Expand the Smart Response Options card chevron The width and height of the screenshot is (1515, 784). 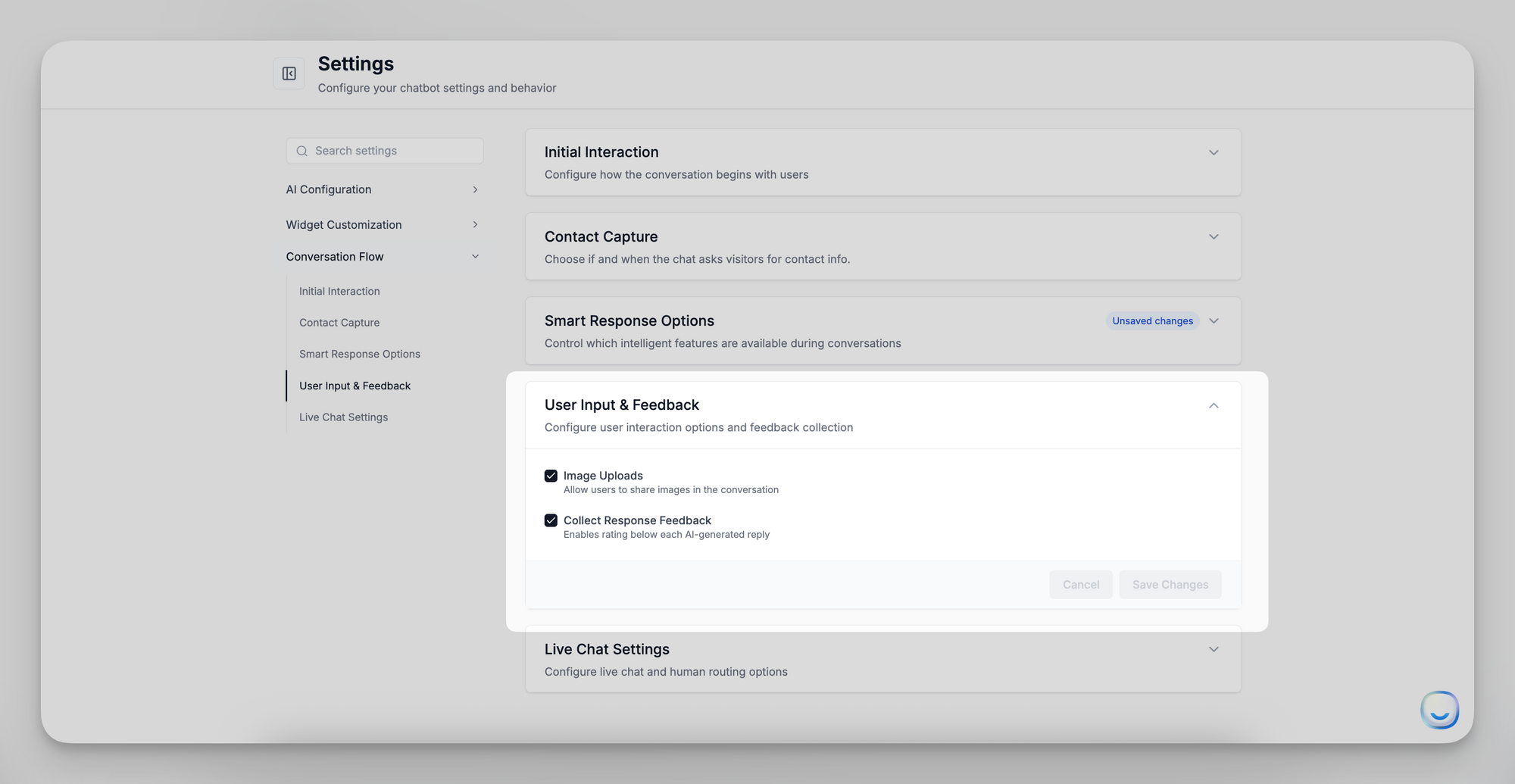tap(1214, 321)
